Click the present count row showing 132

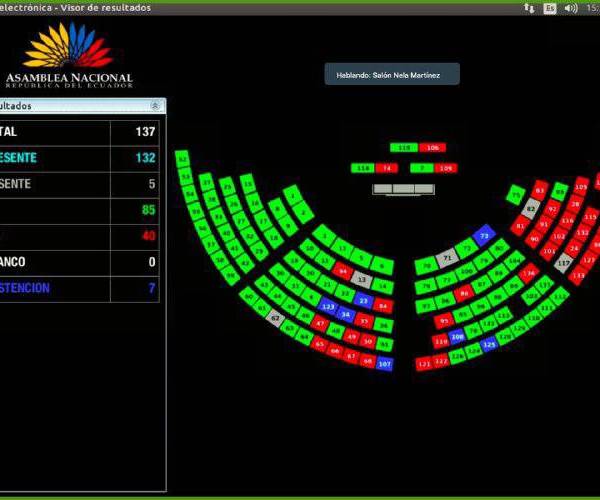point(80,158)
